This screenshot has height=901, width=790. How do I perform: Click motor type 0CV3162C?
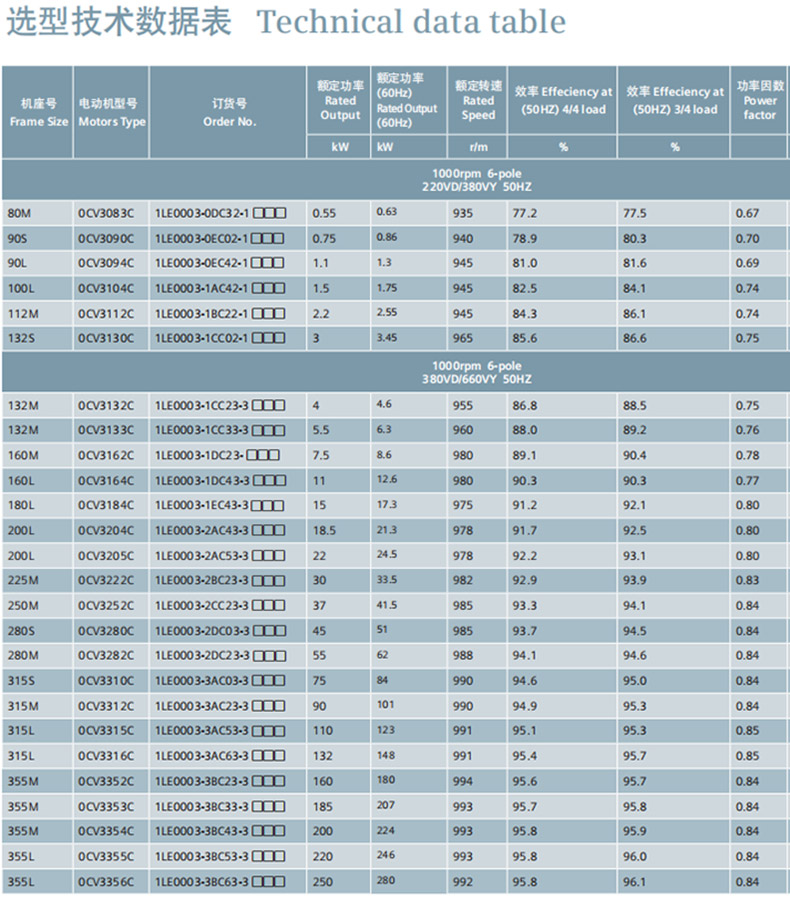point(105,456)
